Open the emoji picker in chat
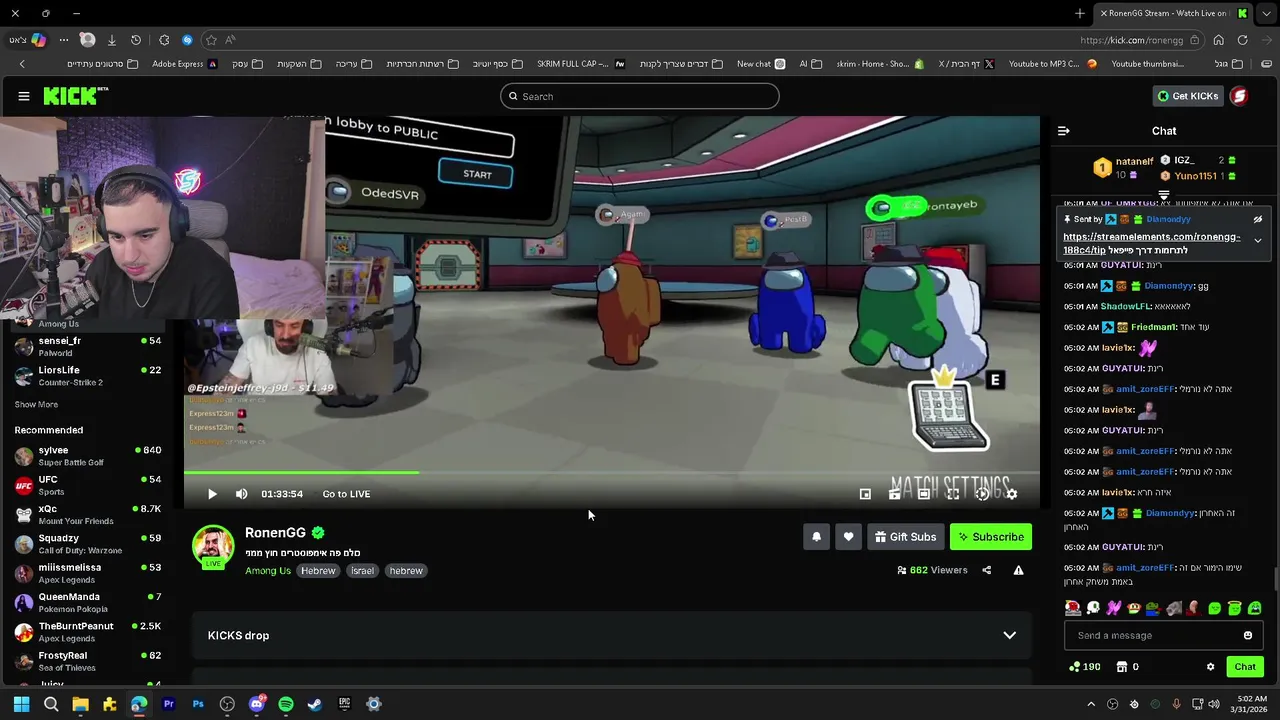1280x720 pixels. [x=1248, y=635]
